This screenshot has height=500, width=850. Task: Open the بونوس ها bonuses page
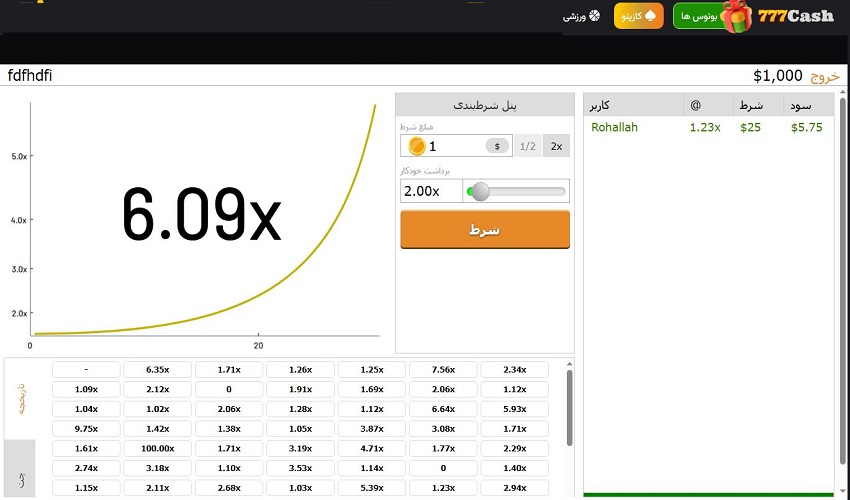pos(699,16)
